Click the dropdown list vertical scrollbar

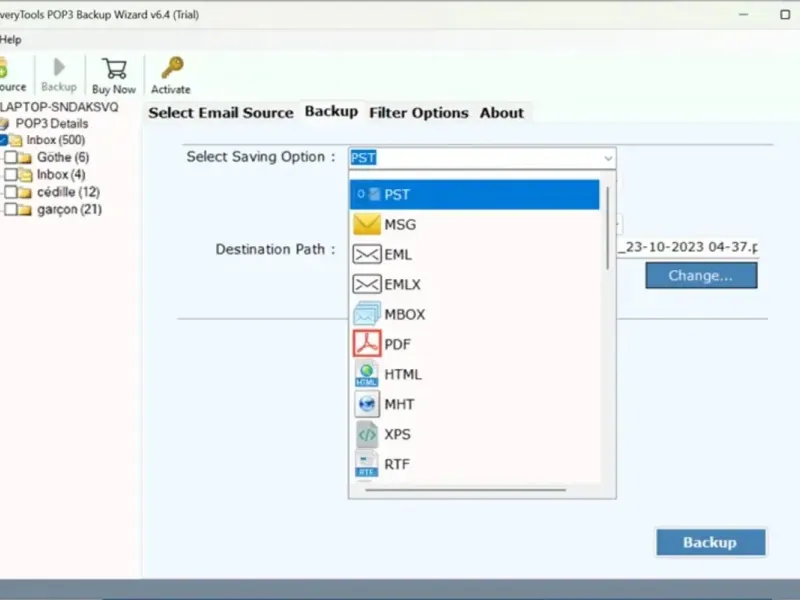[x=607, y=228]
